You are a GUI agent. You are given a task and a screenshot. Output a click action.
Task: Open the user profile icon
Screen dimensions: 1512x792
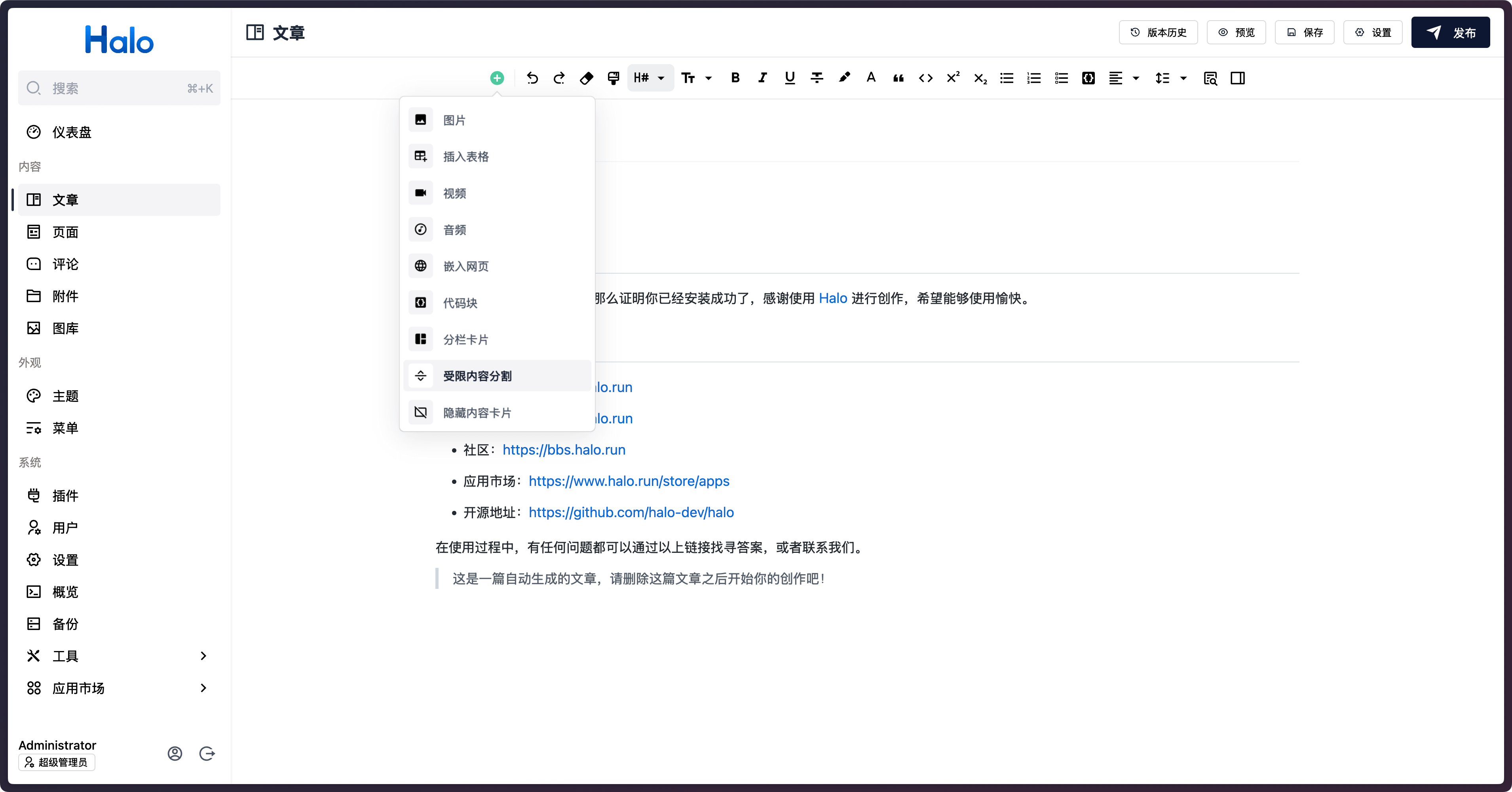(x=175, y=753)
